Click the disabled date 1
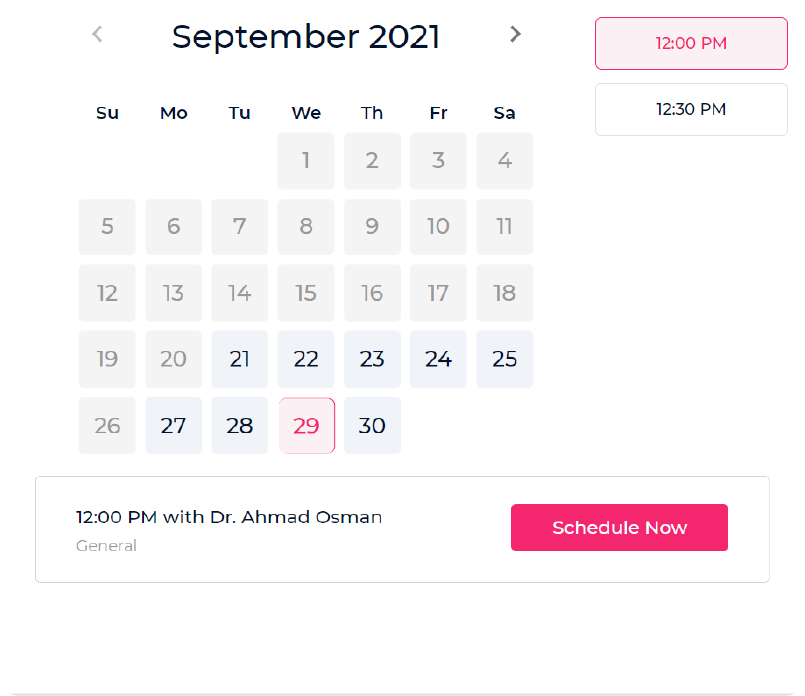The image size is (805, 696). coord(306,160)
